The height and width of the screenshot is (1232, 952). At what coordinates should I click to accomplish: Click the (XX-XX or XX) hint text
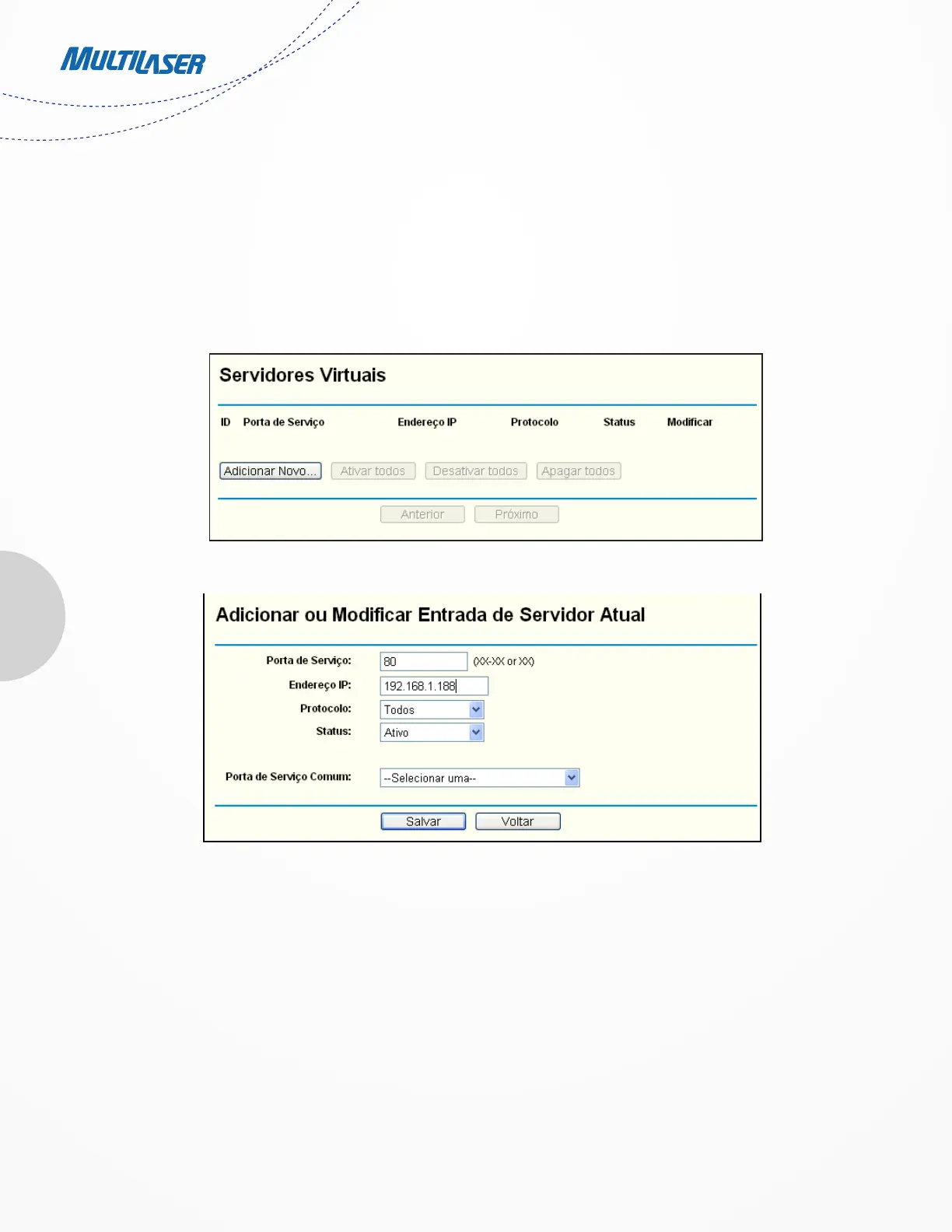tap(504, 662)
